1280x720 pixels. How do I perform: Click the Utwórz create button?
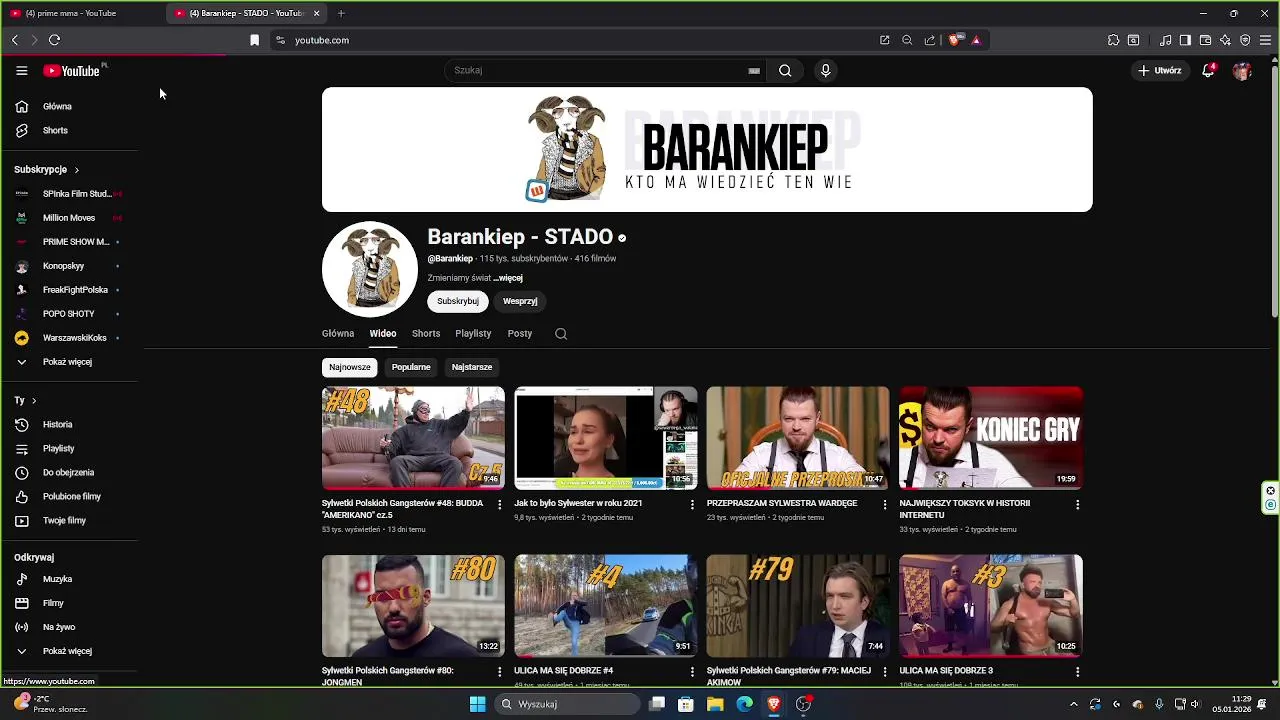[x=1160, y=71]
